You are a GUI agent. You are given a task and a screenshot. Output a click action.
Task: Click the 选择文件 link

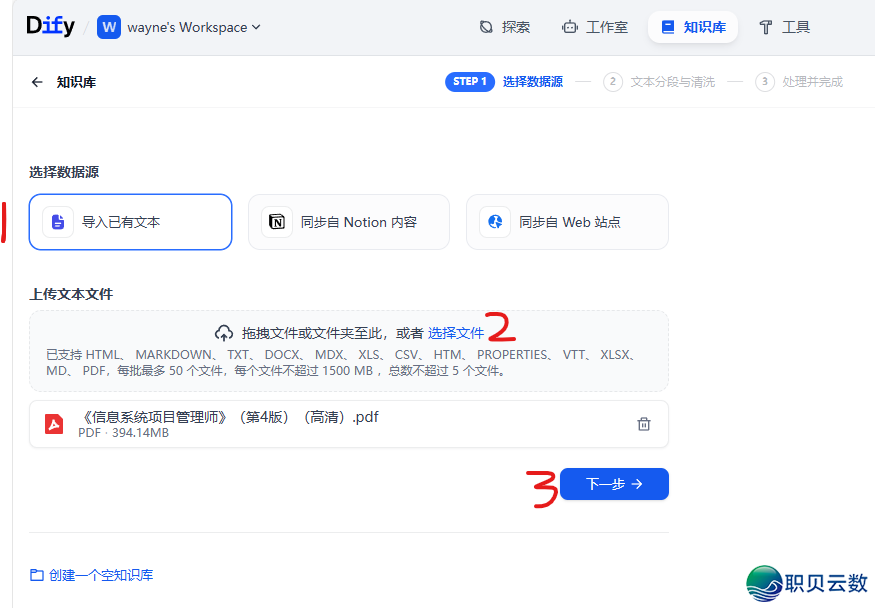pos(456,333)
